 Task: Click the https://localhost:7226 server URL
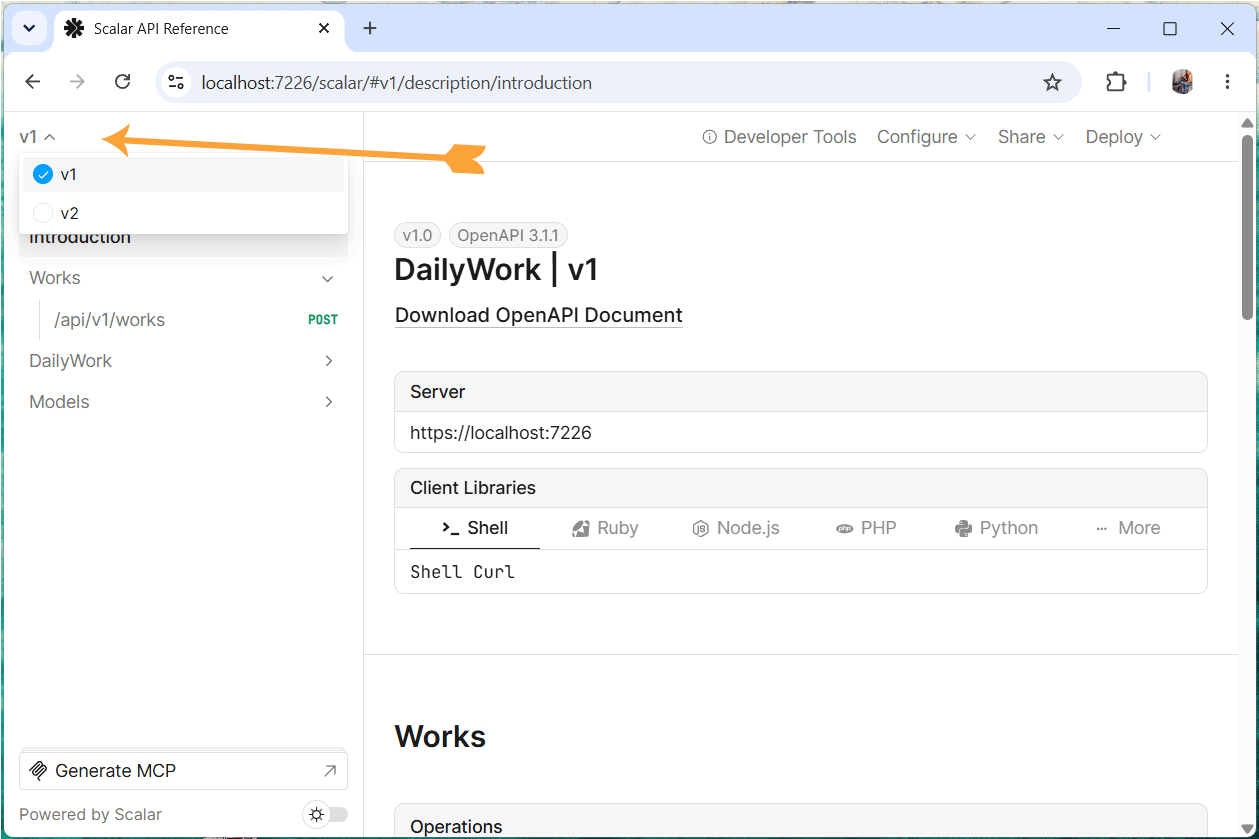click(x=501, y=433)
